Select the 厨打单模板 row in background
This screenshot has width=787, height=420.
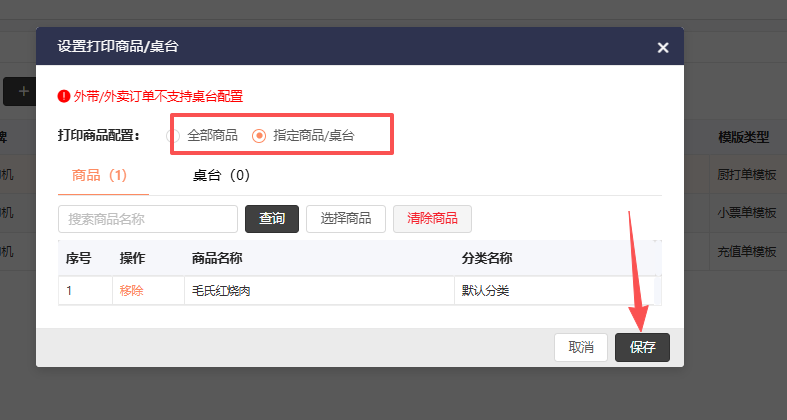747,175
